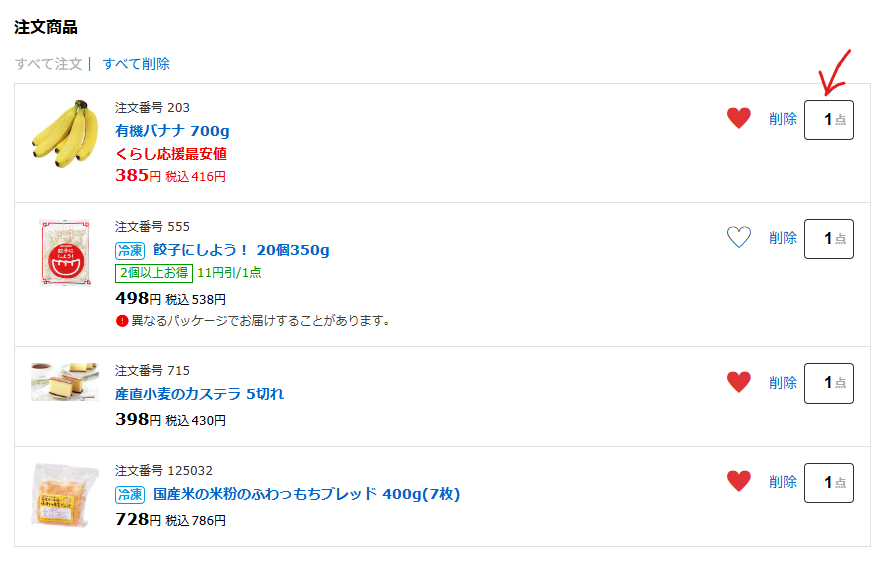Favorite the gyoza item with heart outline
Viewport: 886px width, 565px height.
coord(739,237)
